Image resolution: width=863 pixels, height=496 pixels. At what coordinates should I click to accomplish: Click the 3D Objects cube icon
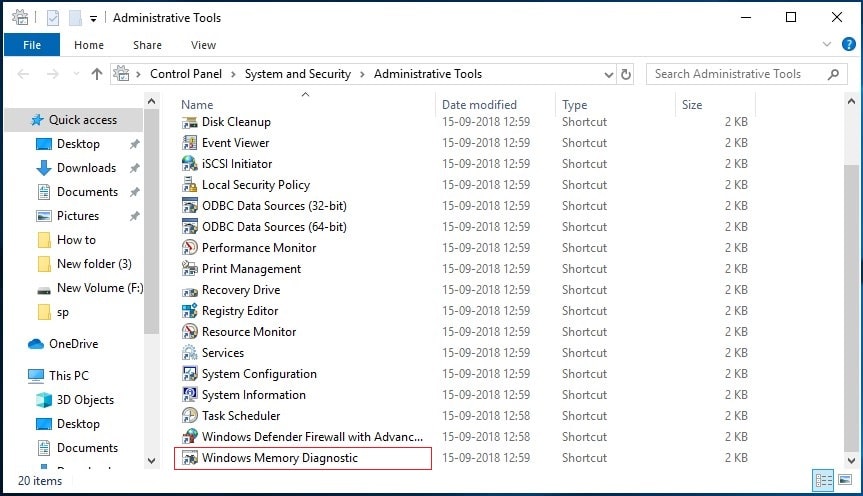43,400
